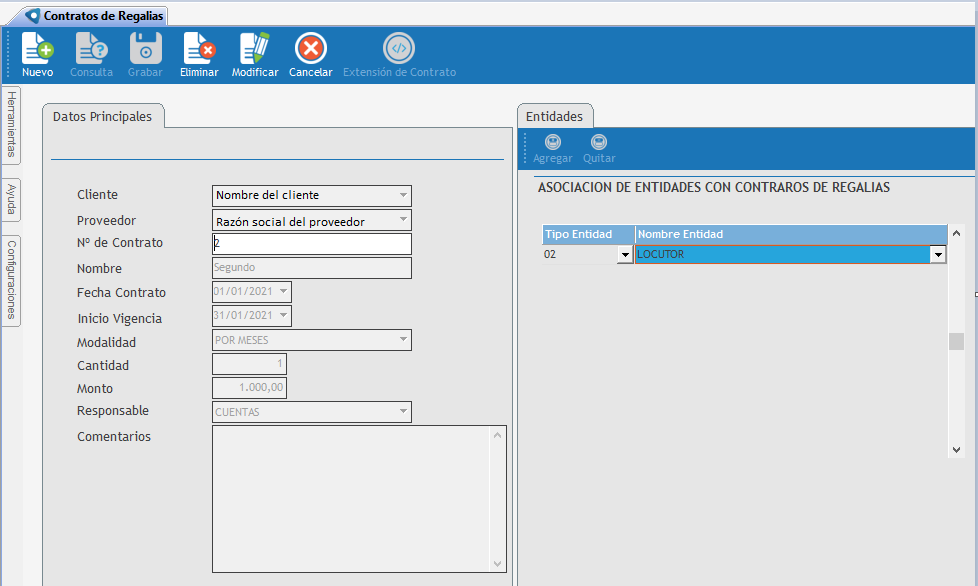This screenshot has width=978, height=586.
Task: Click the Nº de Contrato input field
Action: (311, 244)
